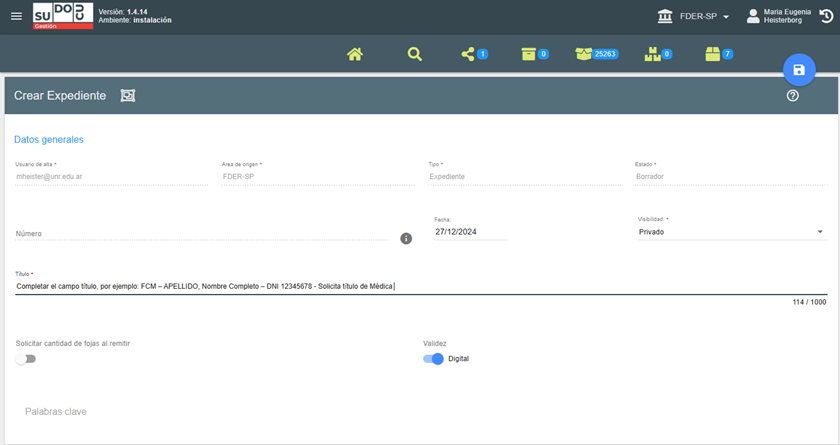Open the package icon with badge 7

pos(713,54)
